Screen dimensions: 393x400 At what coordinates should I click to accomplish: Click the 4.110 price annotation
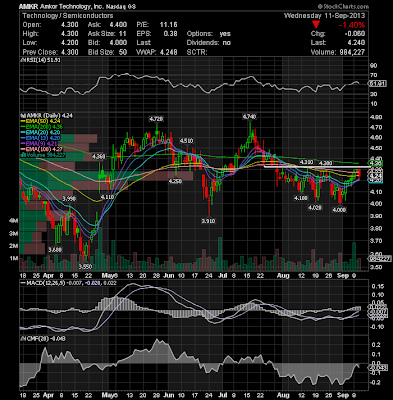pos(108,197)
